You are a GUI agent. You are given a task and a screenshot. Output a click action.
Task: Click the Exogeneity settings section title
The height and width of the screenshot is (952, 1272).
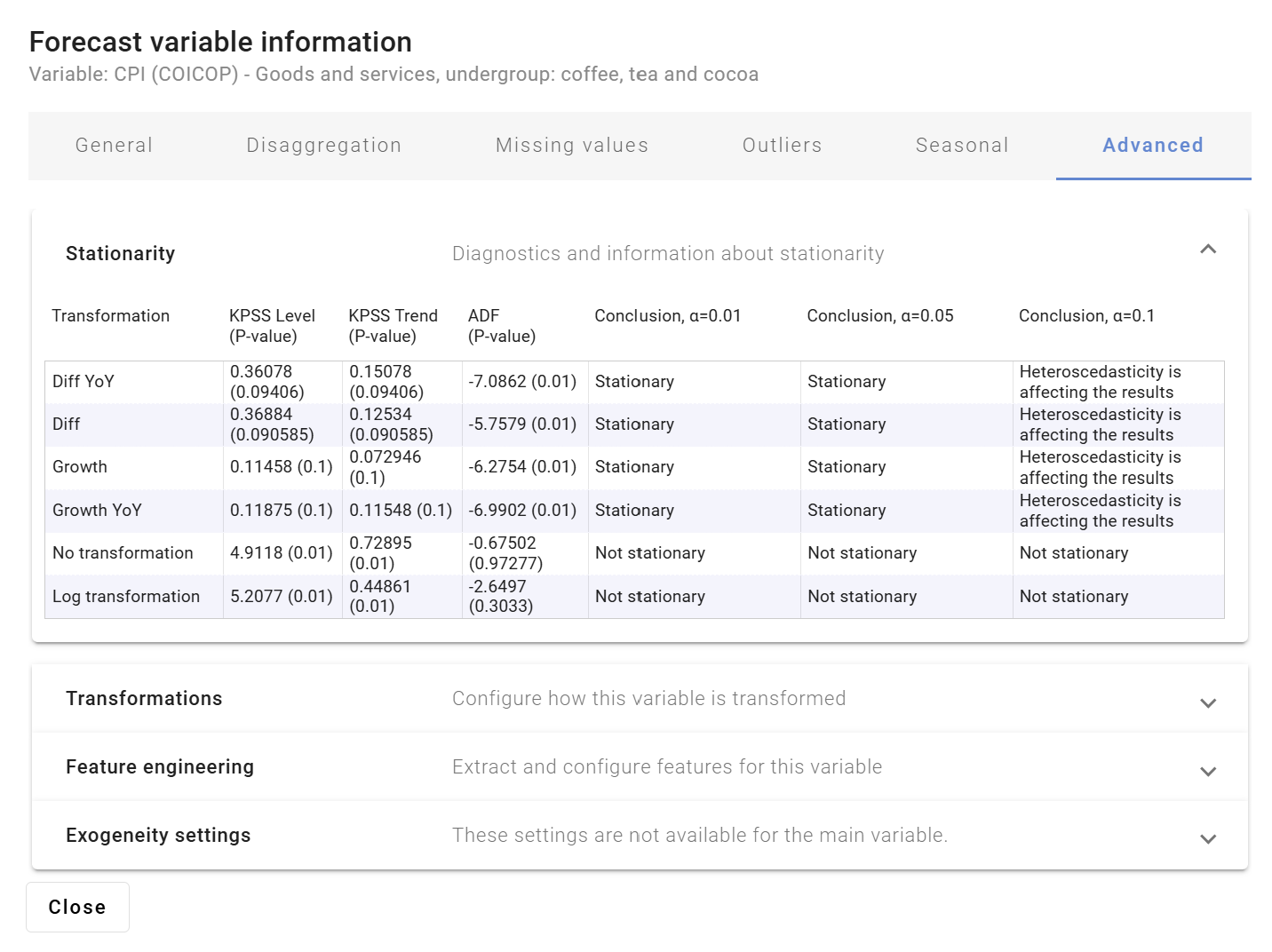click(x=158, y=836)
